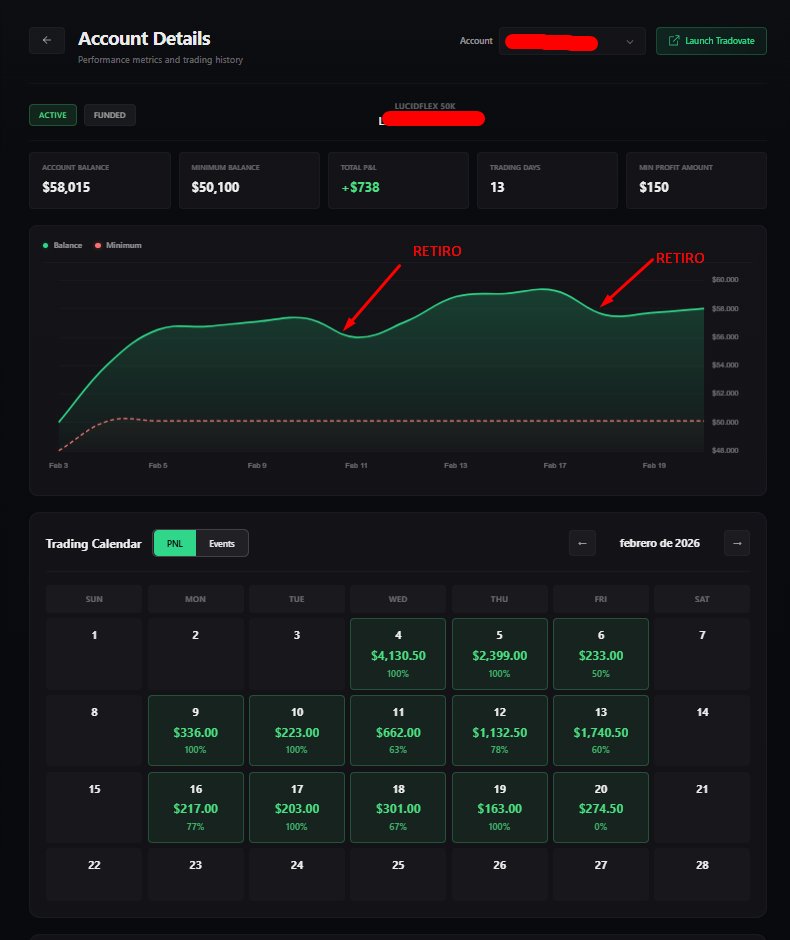Screen dimensions: 790x940
Task: Switch calendar to PNL view
Action: pos(174,544)
